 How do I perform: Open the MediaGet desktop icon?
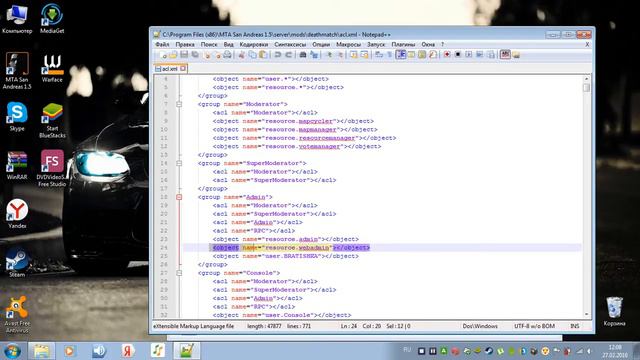[x=52, y=19]
